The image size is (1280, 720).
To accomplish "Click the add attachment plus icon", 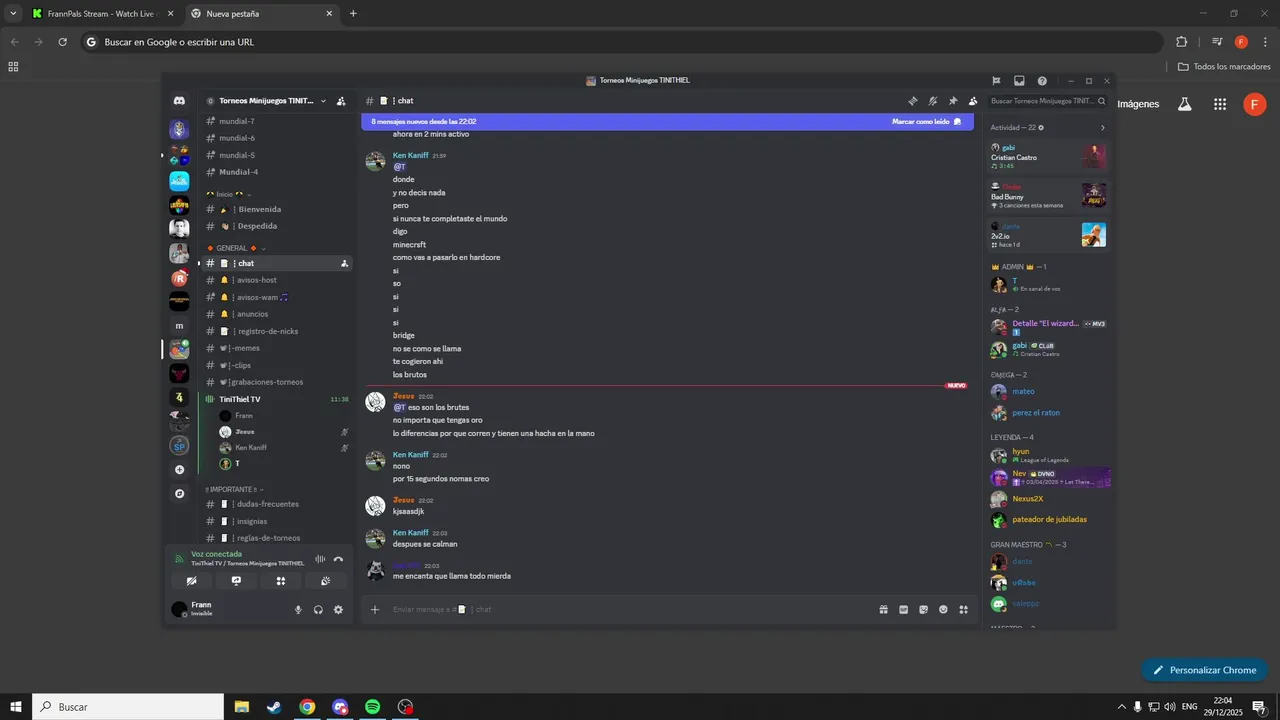I will click(375, 609).
